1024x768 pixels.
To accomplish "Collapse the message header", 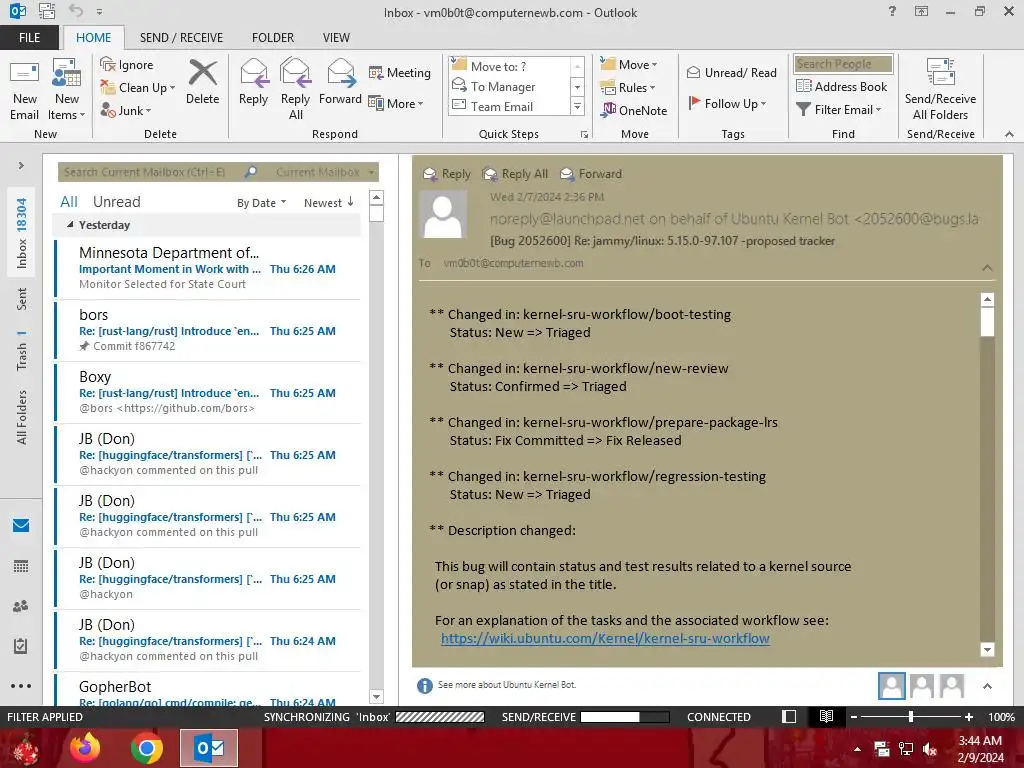I will (x=987, y=268).
